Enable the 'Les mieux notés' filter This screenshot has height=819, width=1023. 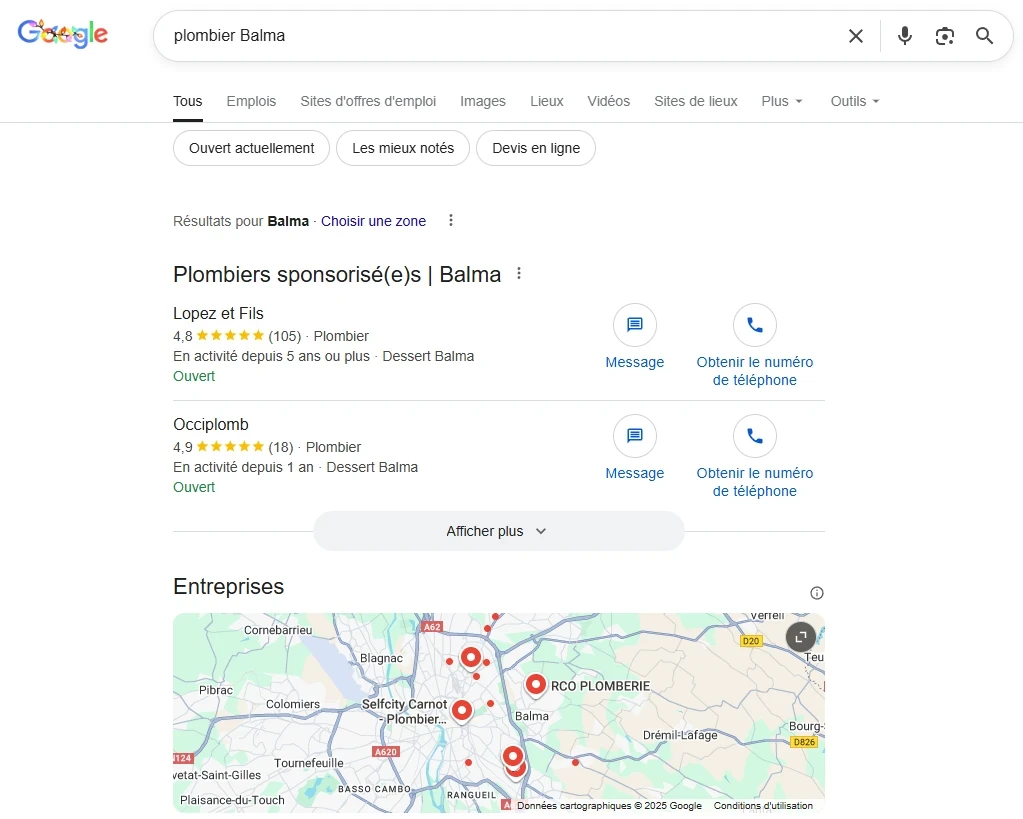click(x=402, y=147)
